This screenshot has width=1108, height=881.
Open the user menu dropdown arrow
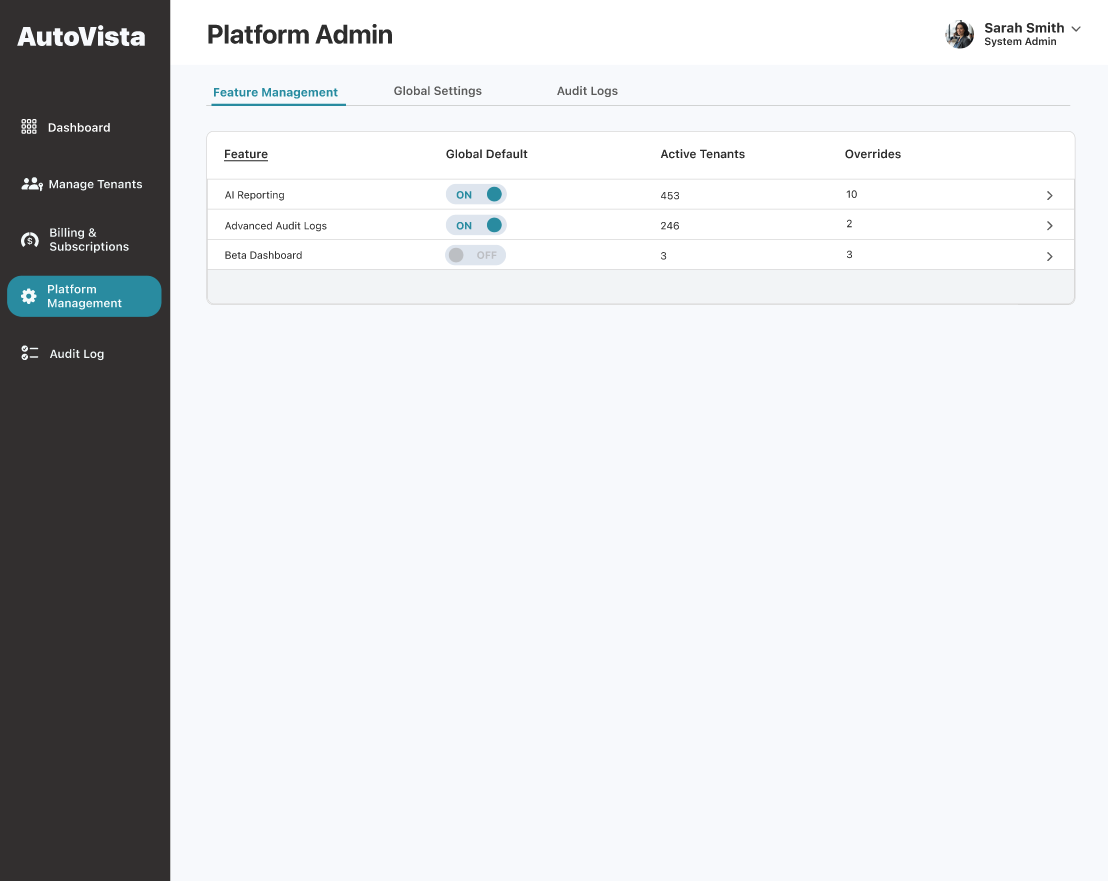pyautogui.click(x=1076, y=29)
